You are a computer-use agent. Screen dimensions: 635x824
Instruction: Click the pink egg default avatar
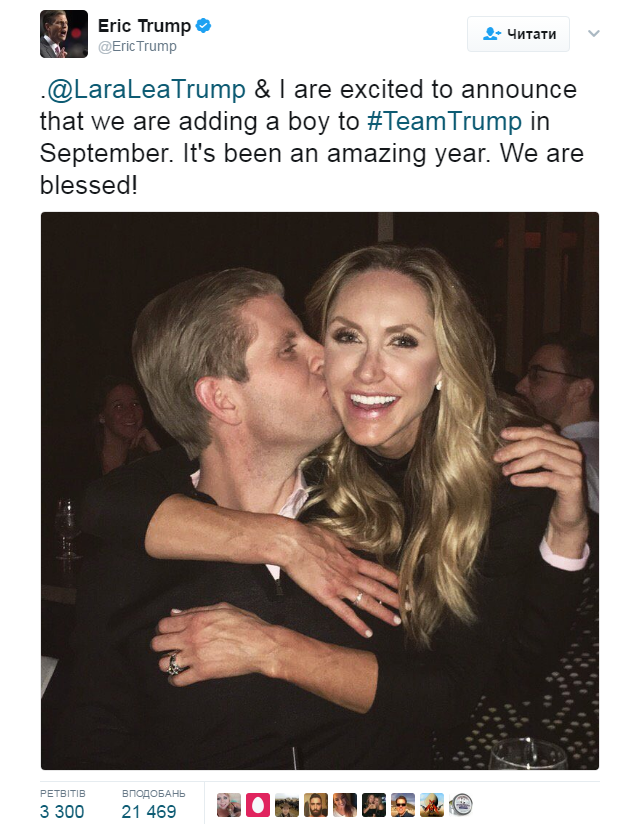point(258,805)
